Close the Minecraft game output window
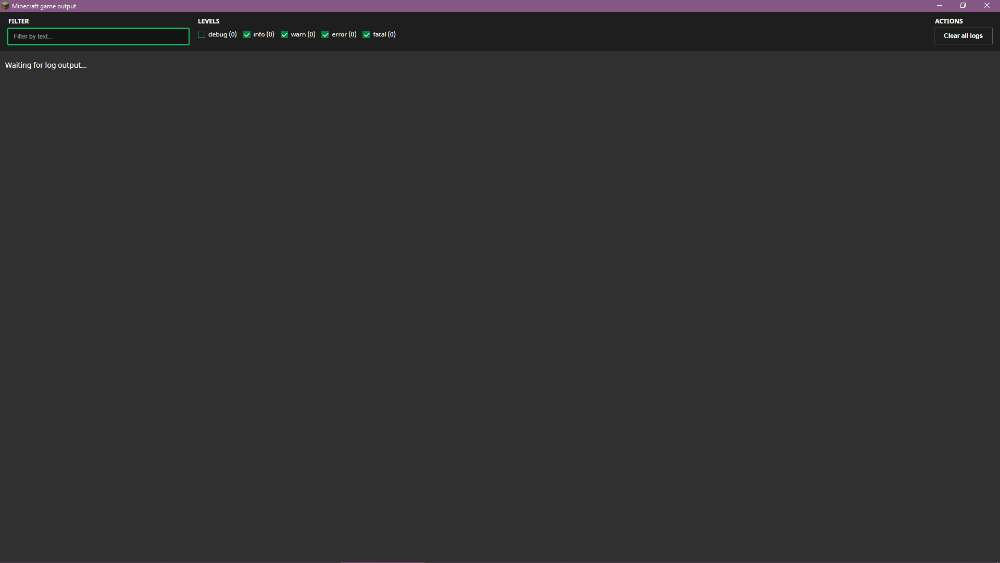1000x563 pixels. (x=987, y=6)
